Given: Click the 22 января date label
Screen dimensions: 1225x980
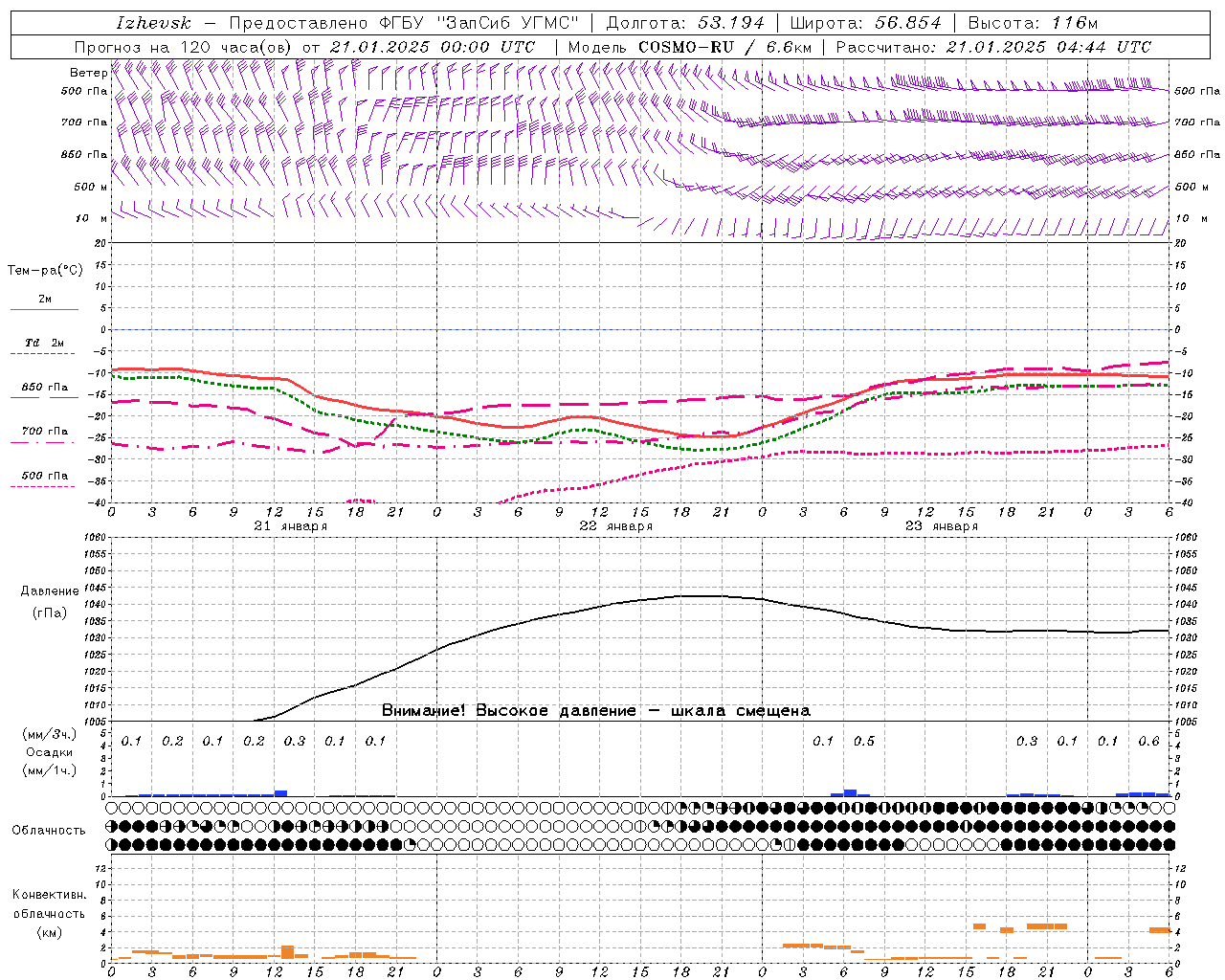Looking at the screenshot, I should click(x=615, y=526).
